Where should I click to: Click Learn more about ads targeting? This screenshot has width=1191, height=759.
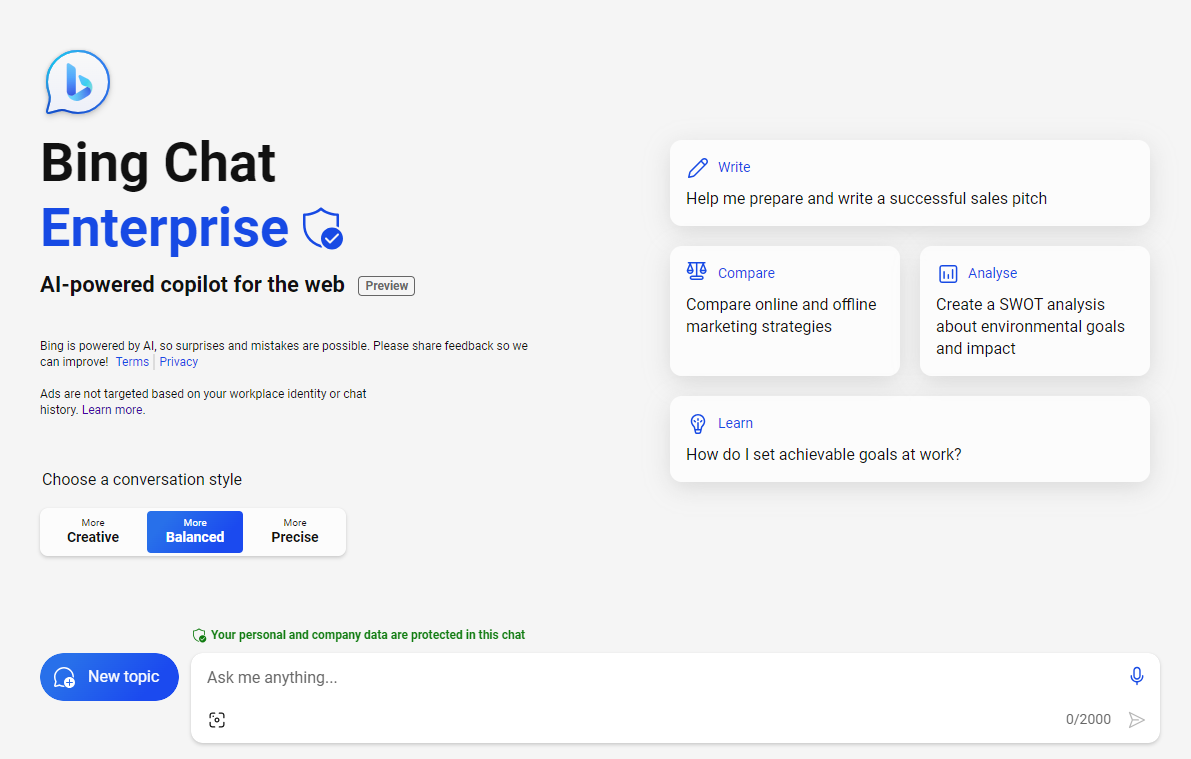(111, 409)
